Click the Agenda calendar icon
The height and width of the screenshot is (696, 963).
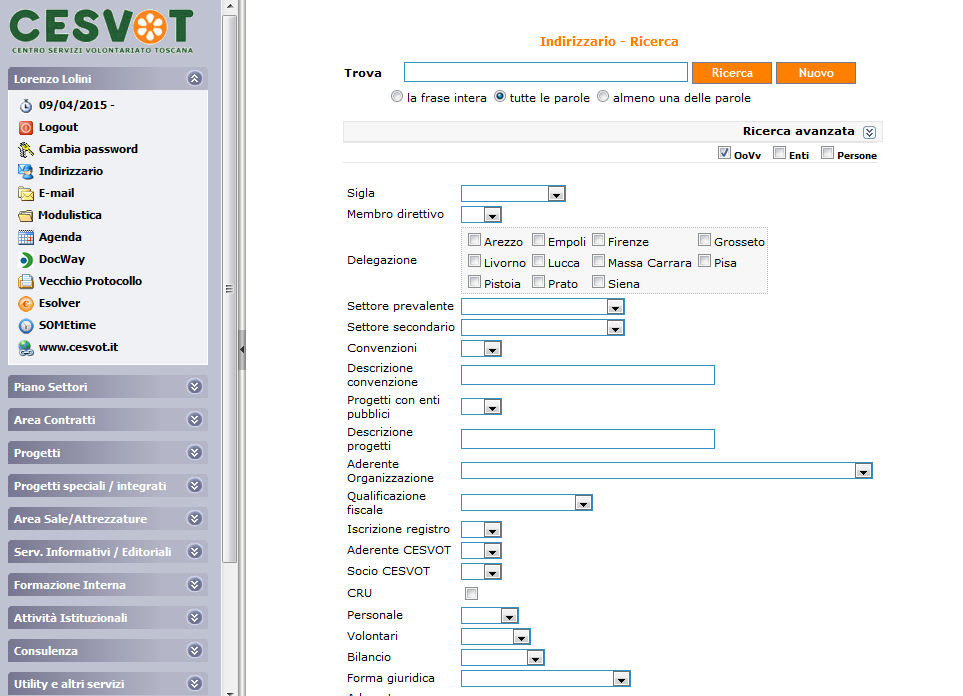[x=26, y=238]
